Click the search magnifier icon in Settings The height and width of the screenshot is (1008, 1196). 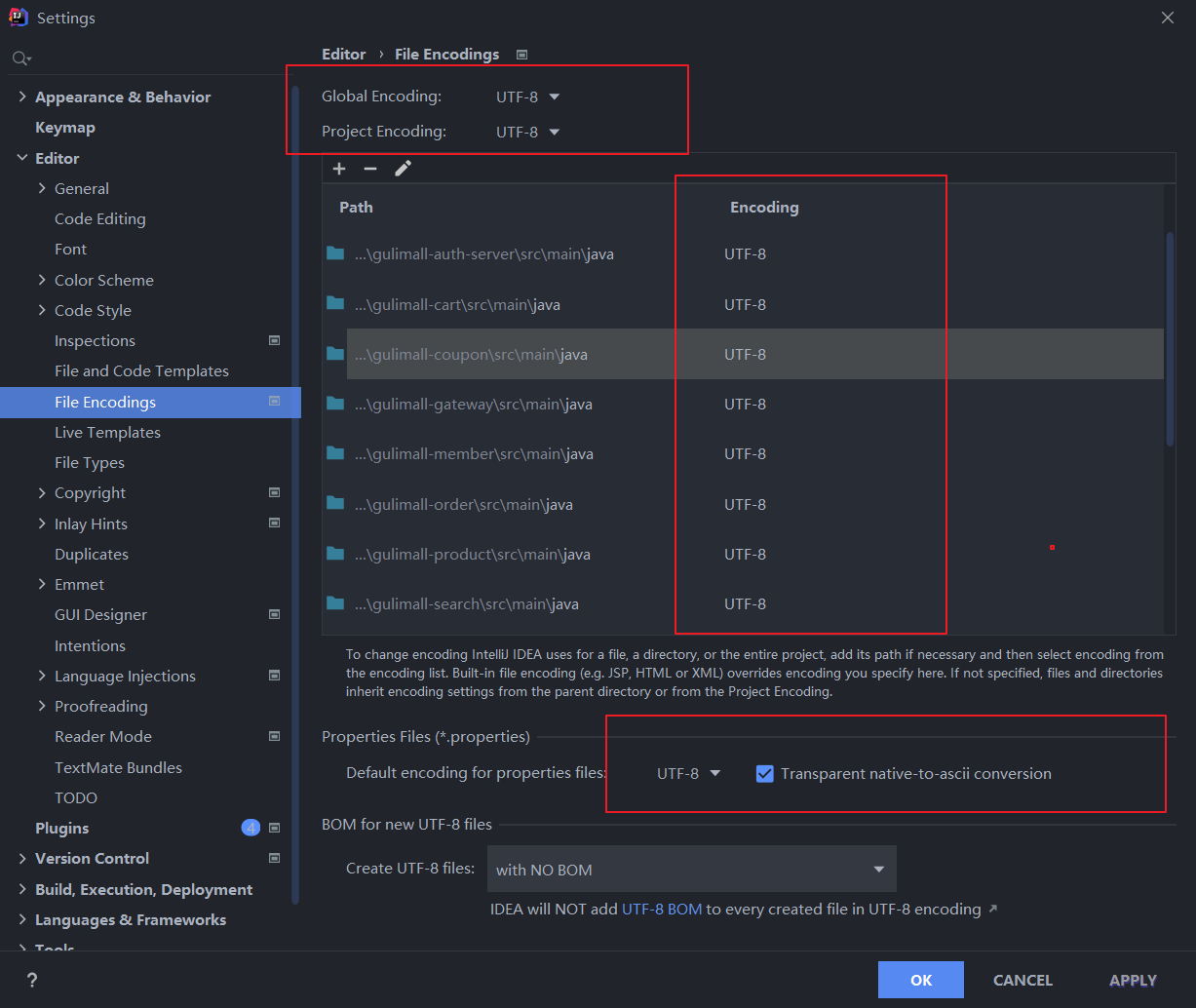coord(20,59)
